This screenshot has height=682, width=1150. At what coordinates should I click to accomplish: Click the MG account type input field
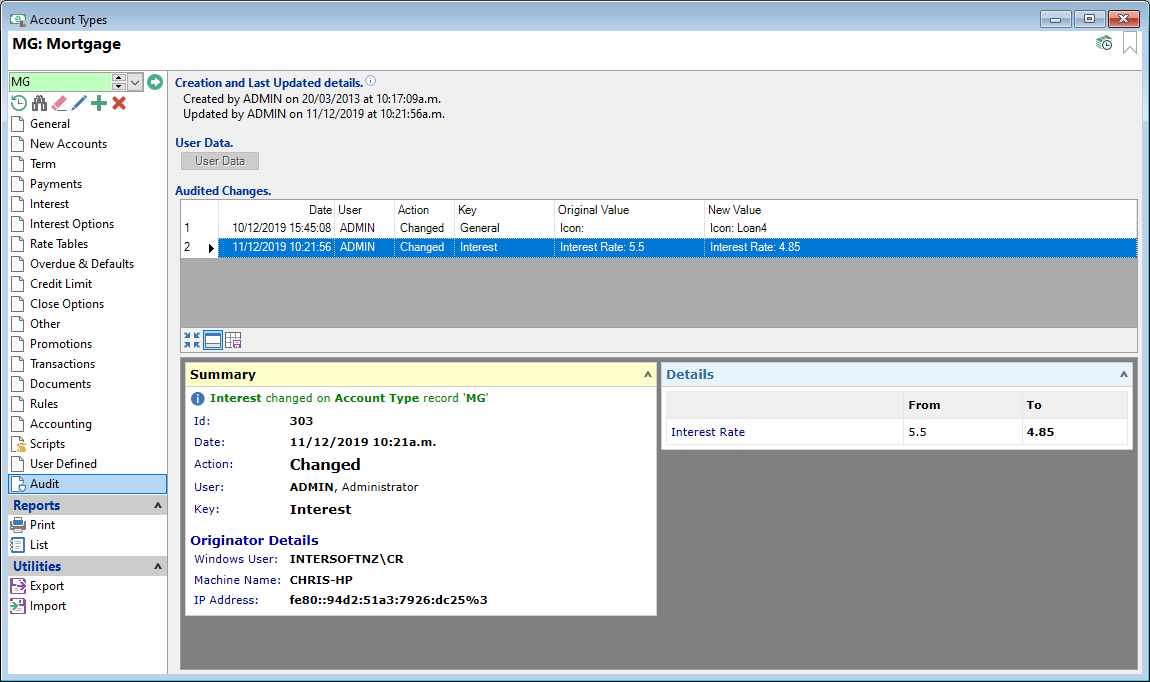tap(60, 81)
